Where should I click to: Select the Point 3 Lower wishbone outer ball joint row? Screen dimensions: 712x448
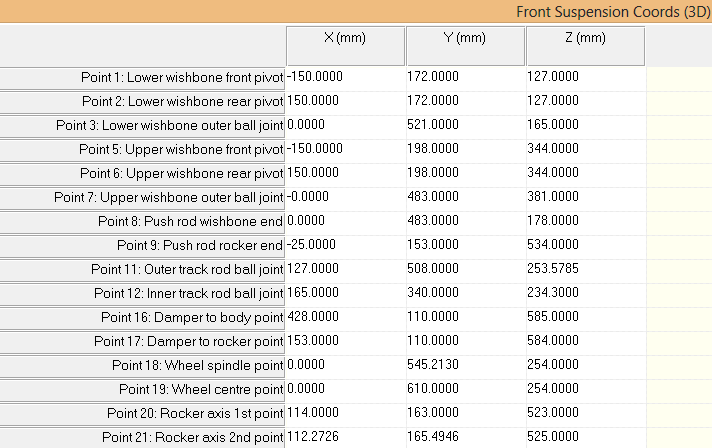point(143,125)
